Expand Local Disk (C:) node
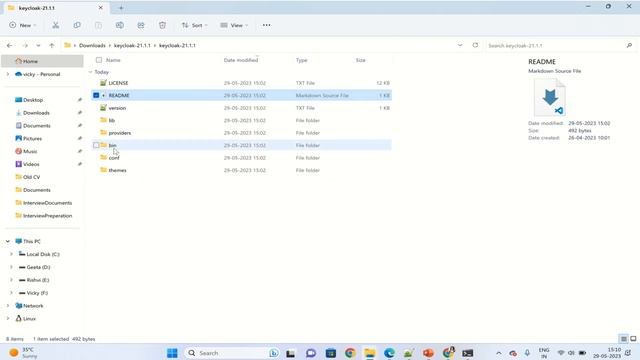 tap(11, 254)
